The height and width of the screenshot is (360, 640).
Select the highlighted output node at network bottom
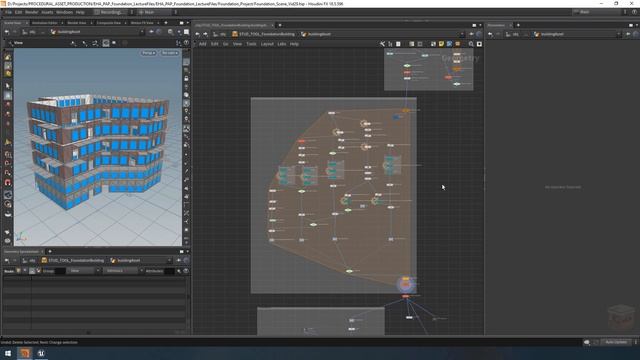(406, 283)
